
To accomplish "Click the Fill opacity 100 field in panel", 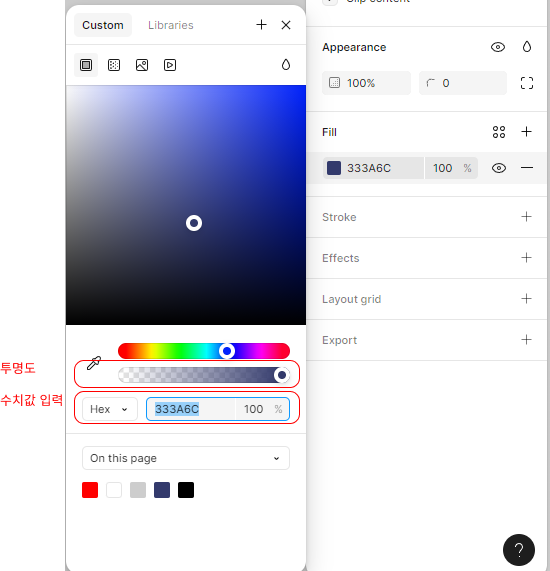I will point(451,168).
